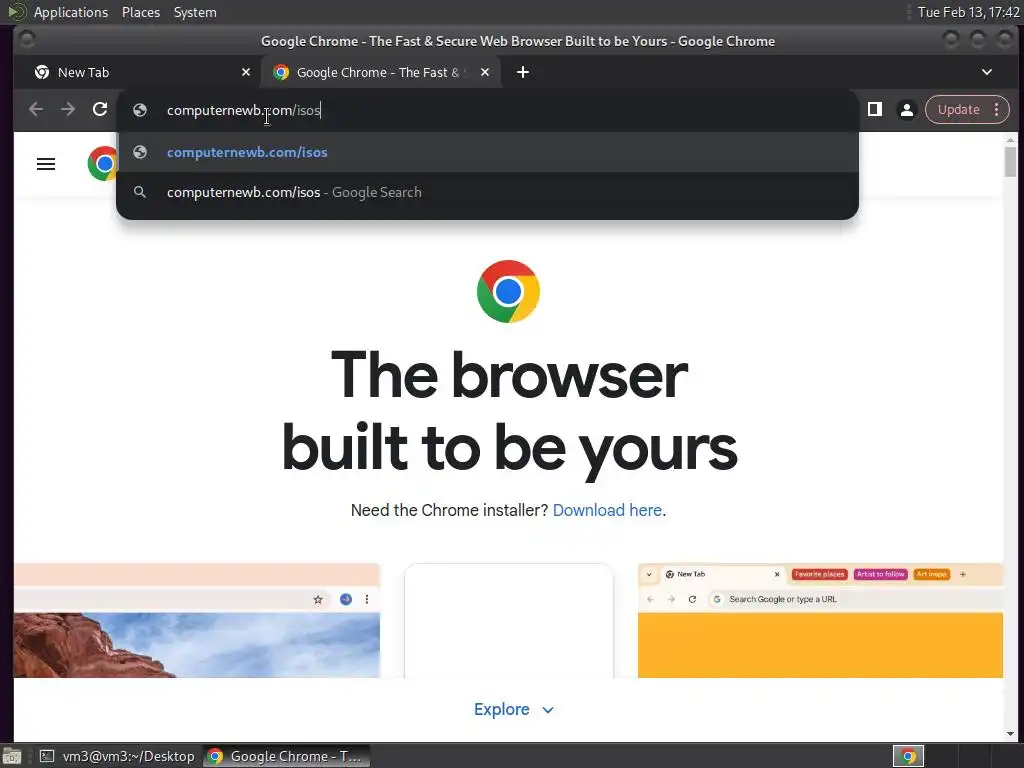Close the New Tab tab
The image size is (1024, 768).
(x=246, y=72)
